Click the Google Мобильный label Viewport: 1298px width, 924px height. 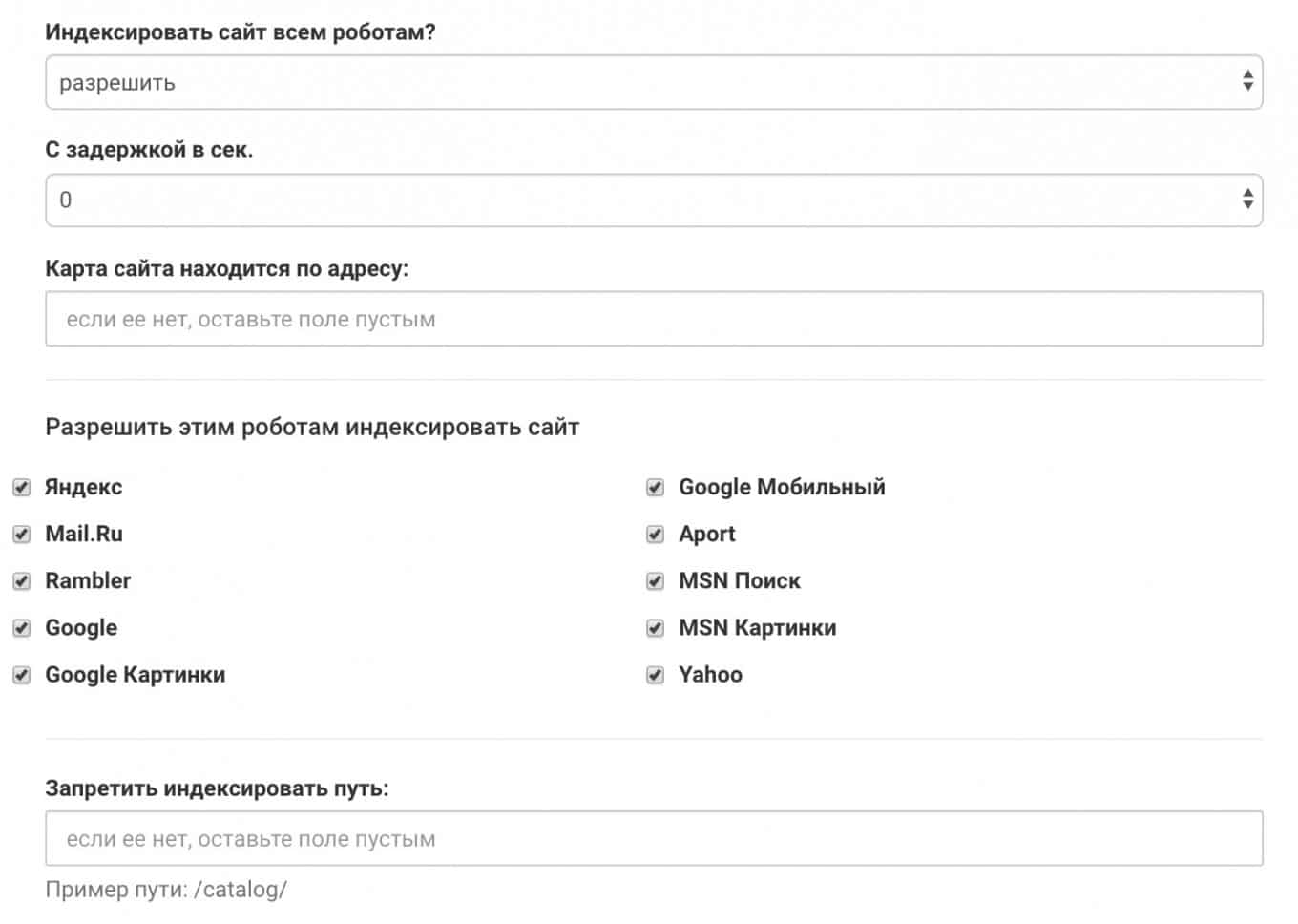click(x=782, y=487)
